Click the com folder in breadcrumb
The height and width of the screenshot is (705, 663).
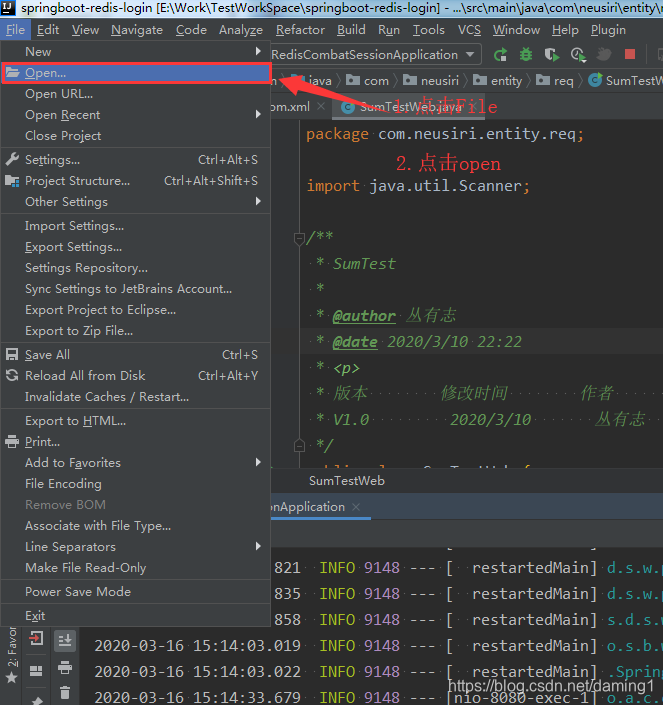click(x=368, y=81)
